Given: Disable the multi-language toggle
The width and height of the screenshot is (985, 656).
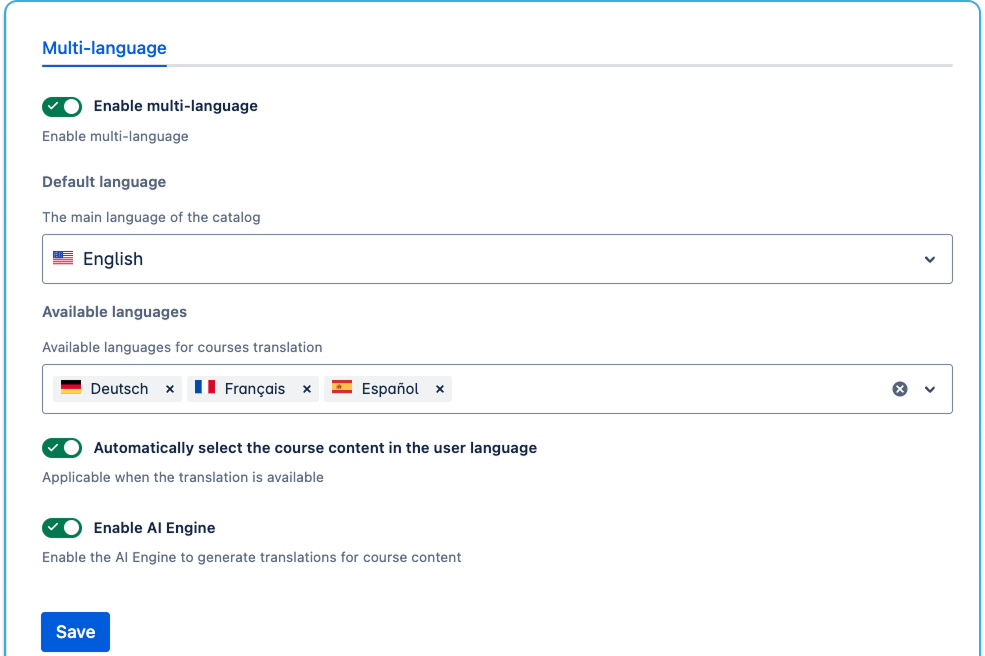Looking at the screenshot, I should coord(62,106).
